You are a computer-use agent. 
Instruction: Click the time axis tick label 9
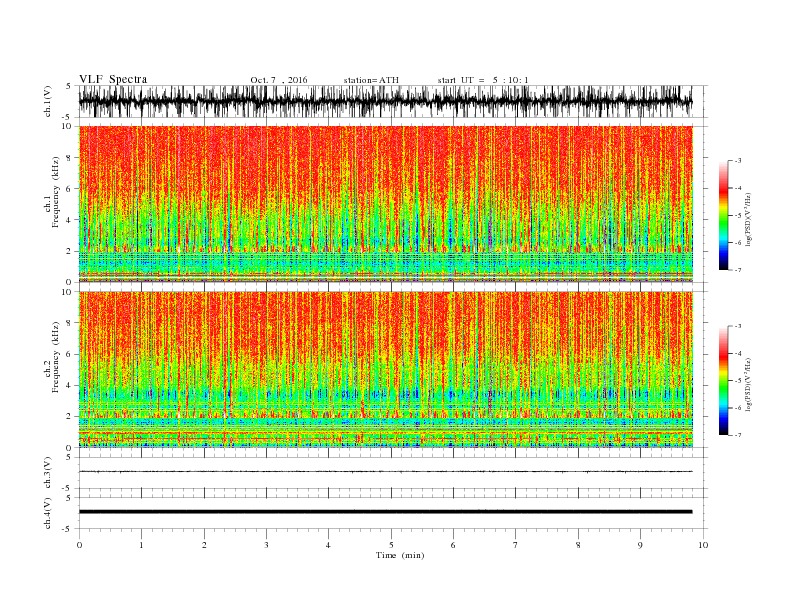click(x=640, y=545)
